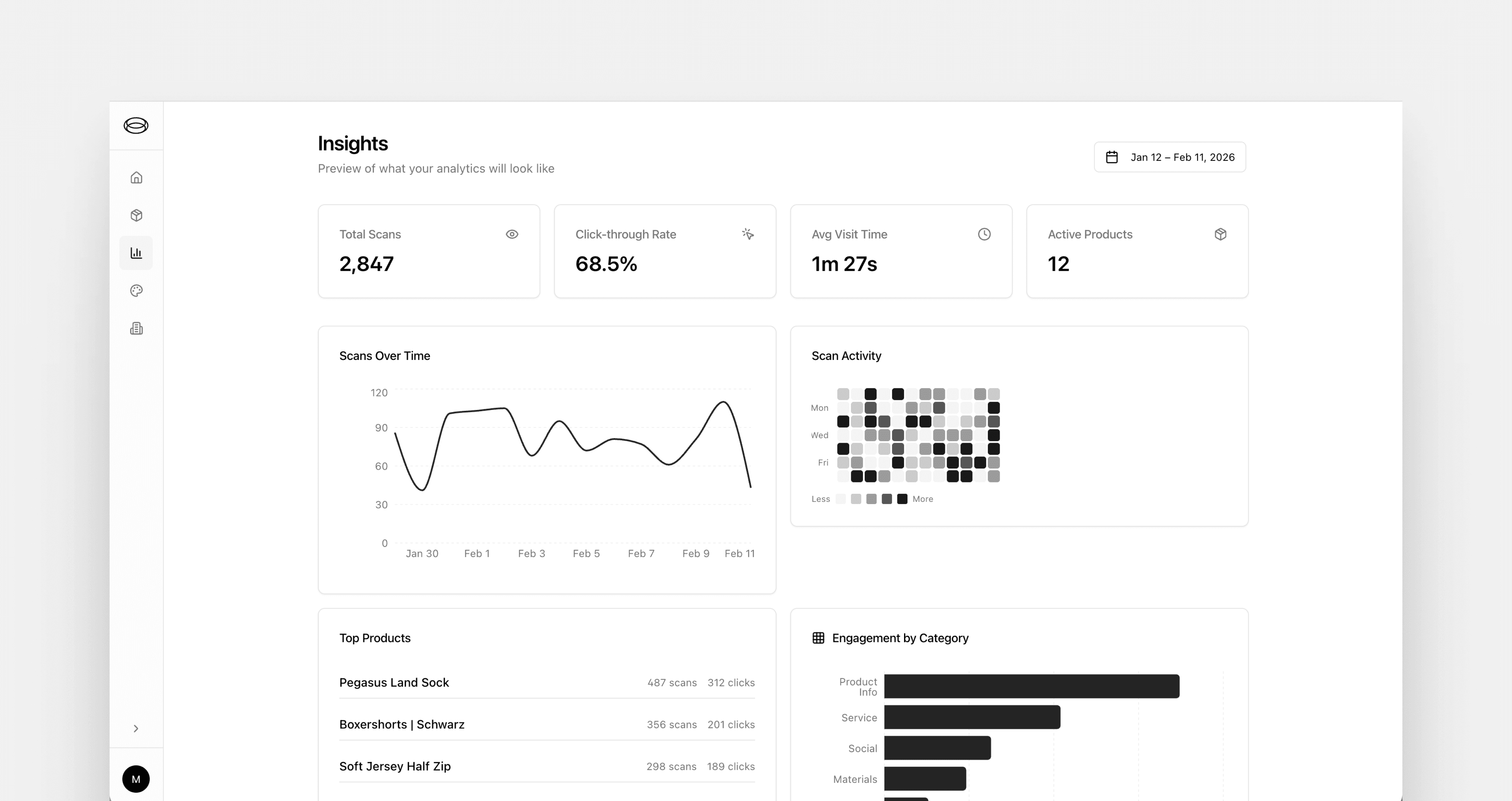This screenshot has width=1512, height=801.
Task: Open the building icon in the sidebar
Action: 136,329
